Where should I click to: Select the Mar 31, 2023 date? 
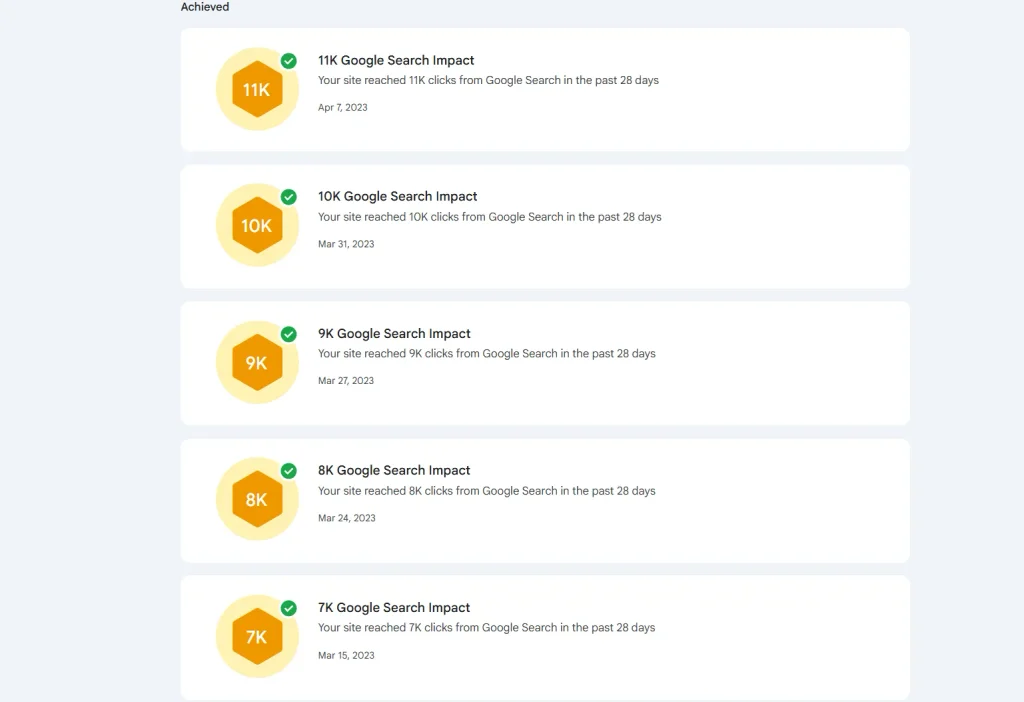(x=346, y=244)
